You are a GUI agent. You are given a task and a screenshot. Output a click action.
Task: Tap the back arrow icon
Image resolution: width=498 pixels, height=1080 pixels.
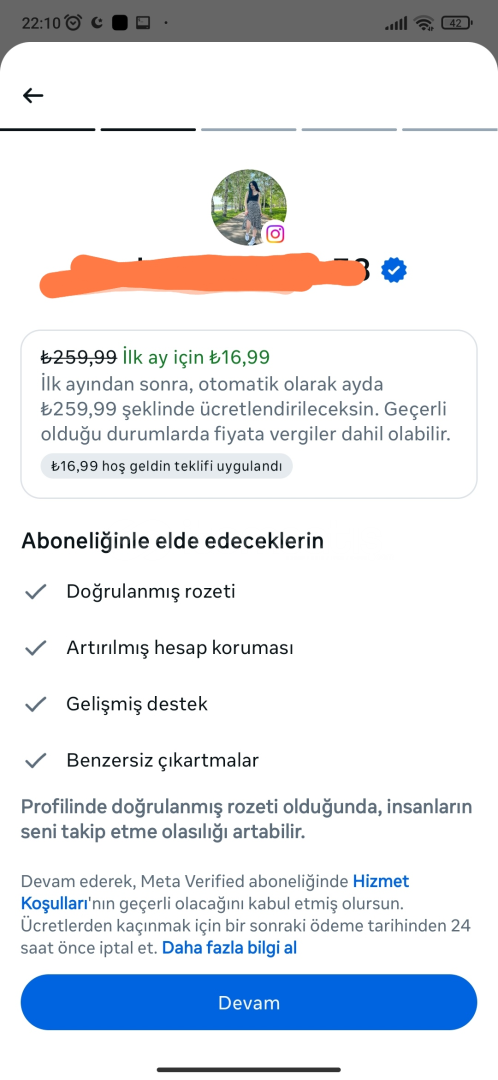tap(33, 96)
